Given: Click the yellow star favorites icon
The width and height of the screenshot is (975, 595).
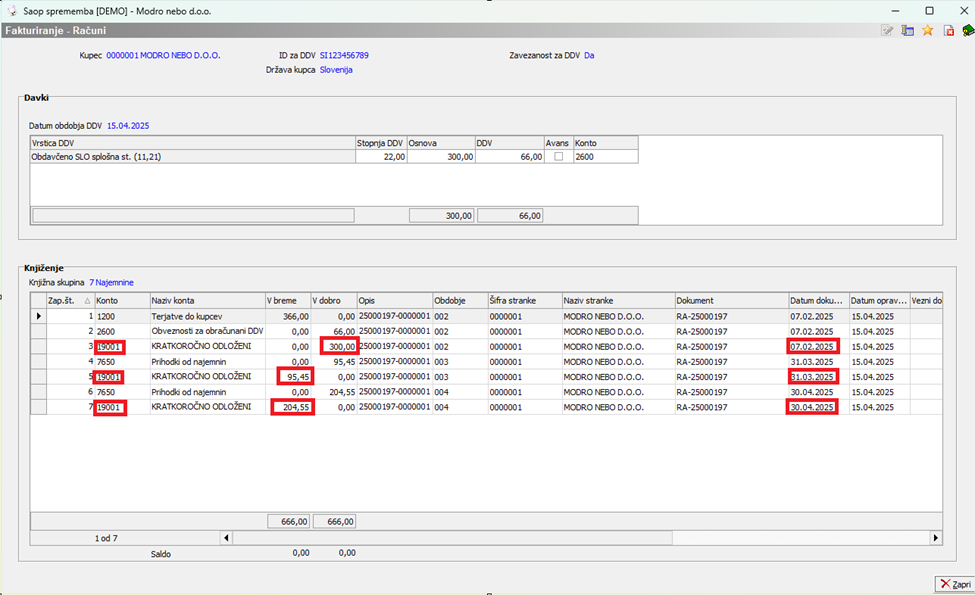Looking at the screenshot, I should point(928,31).
